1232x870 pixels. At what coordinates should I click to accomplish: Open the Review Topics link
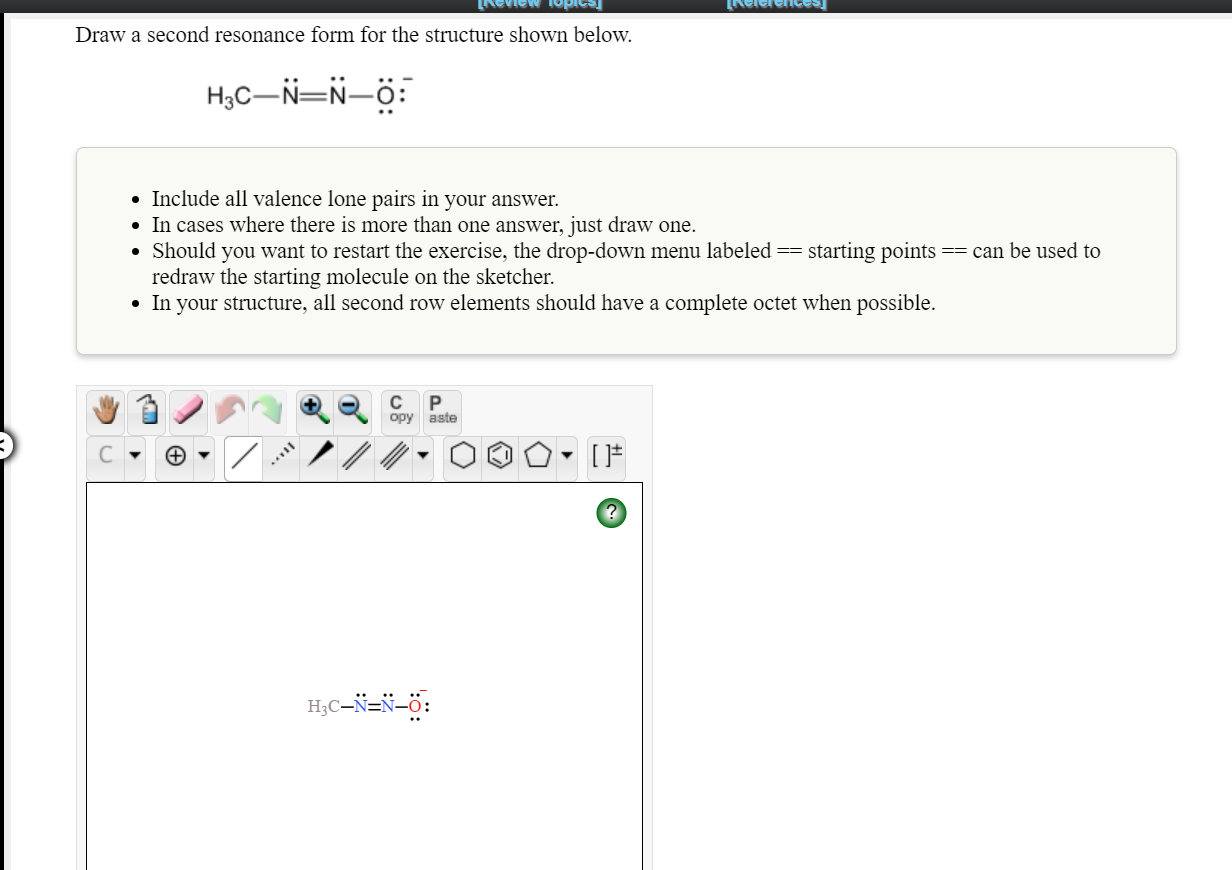click(x=539, y=4)
